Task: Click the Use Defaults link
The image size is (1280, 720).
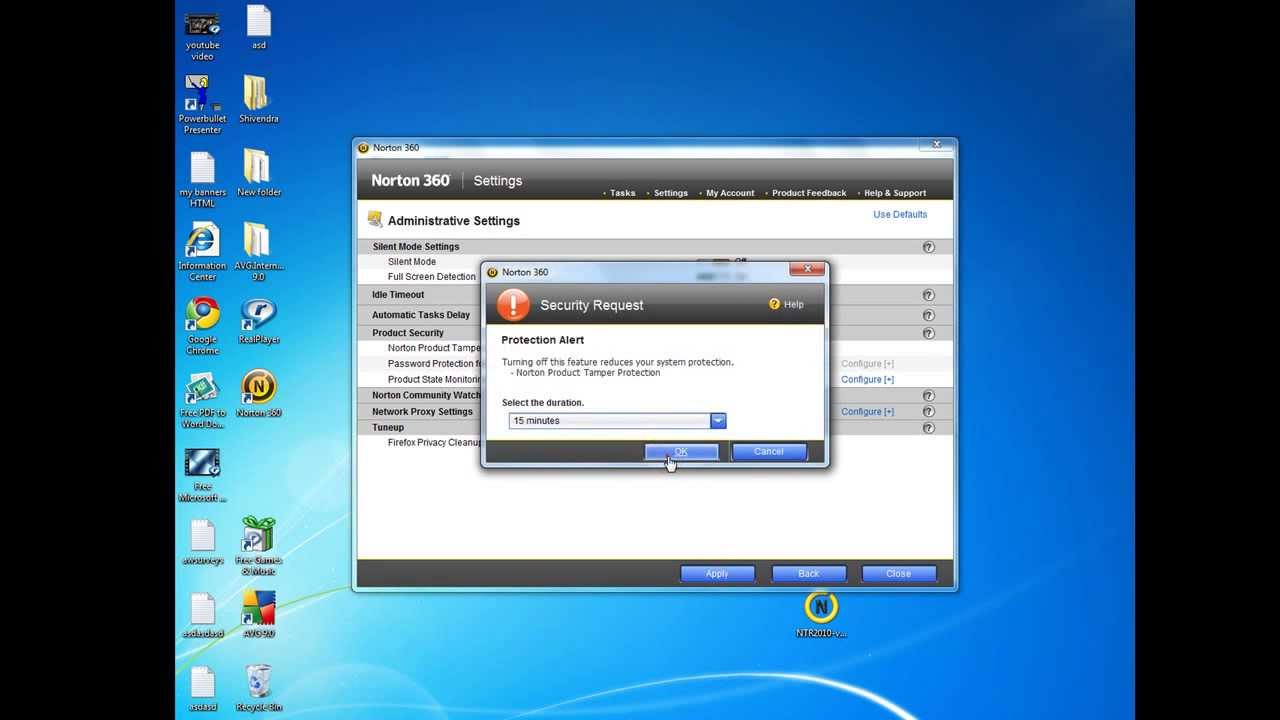Action: [900, 214]
